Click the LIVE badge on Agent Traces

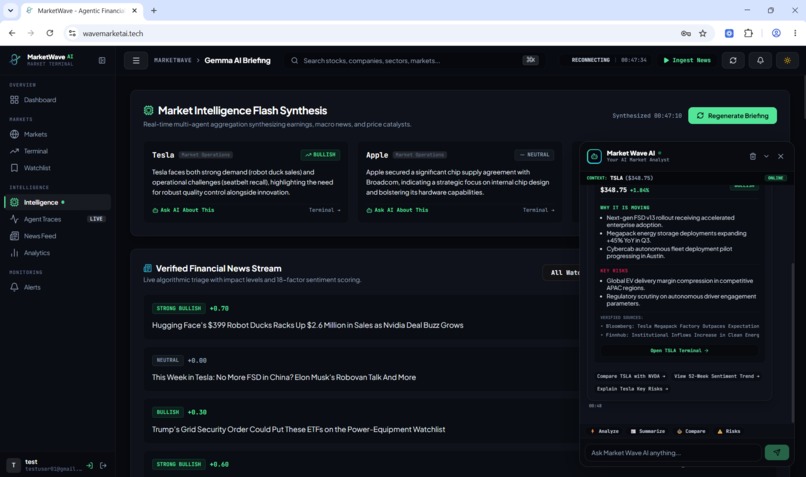click(x=96, y=219)
